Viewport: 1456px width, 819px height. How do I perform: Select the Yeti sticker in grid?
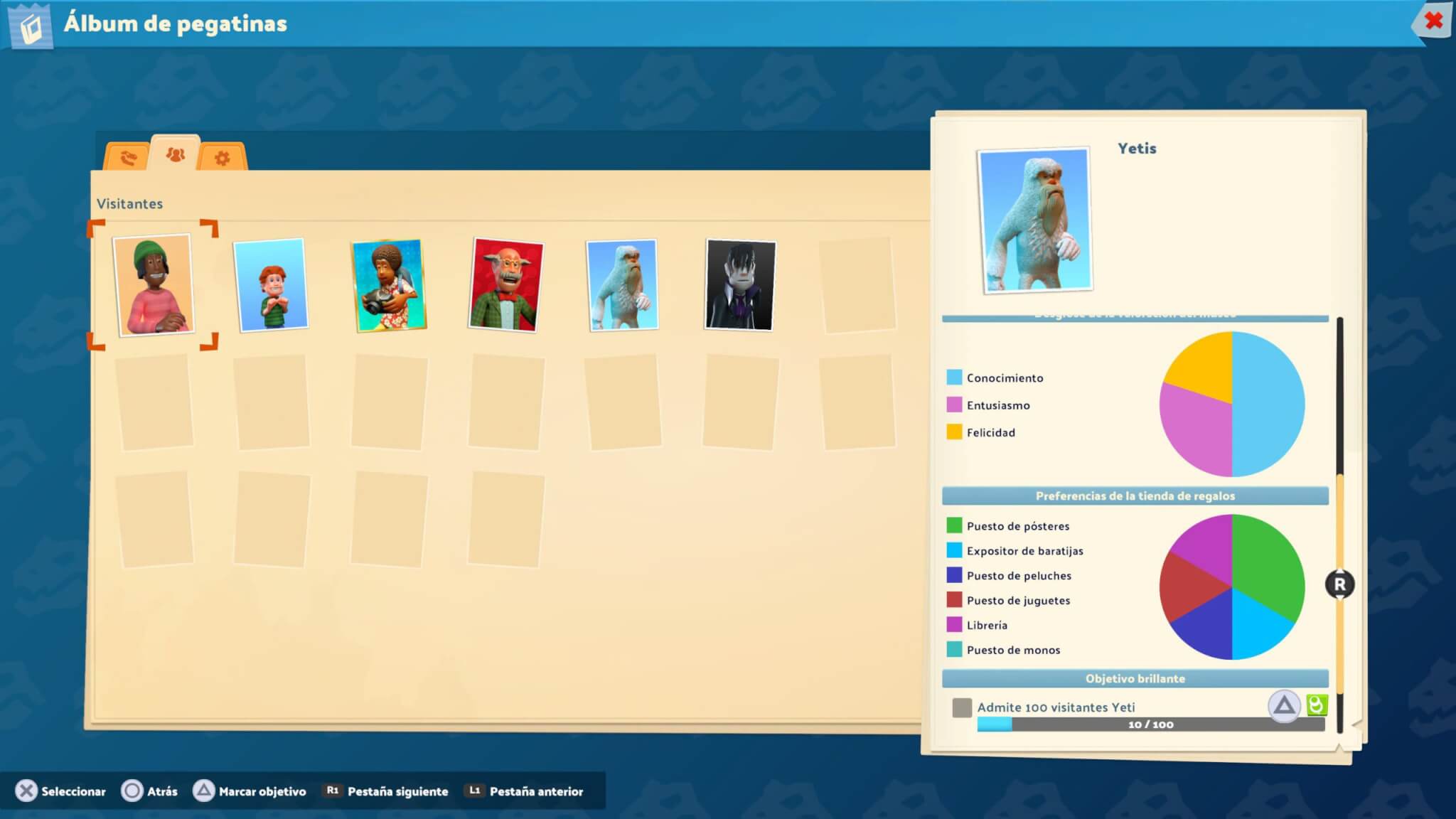623,284
